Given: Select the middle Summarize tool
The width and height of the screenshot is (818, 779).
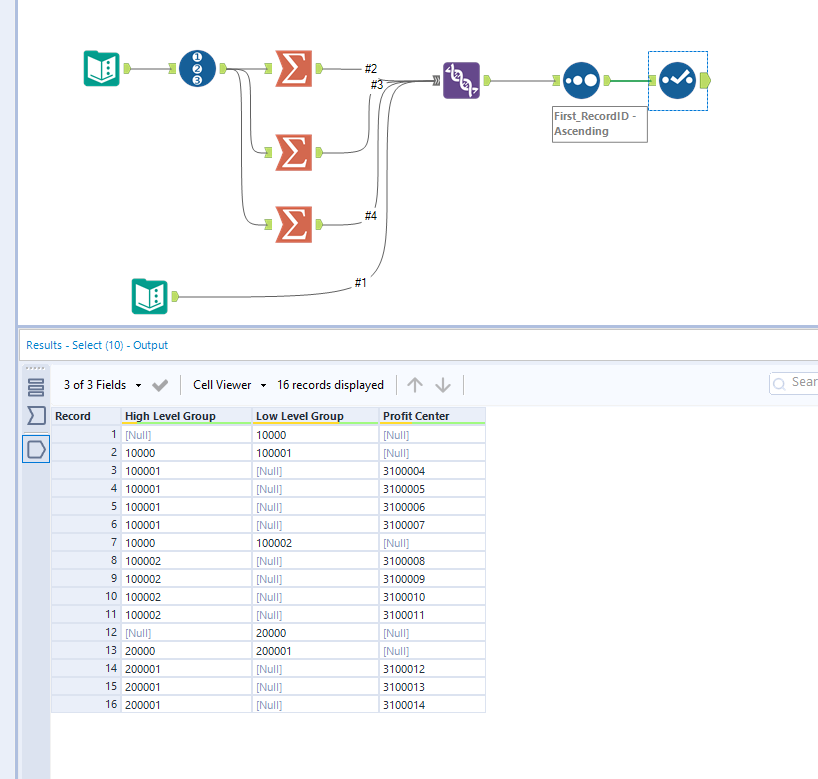Looking at the screenshot, I should [x=291, y=150].
